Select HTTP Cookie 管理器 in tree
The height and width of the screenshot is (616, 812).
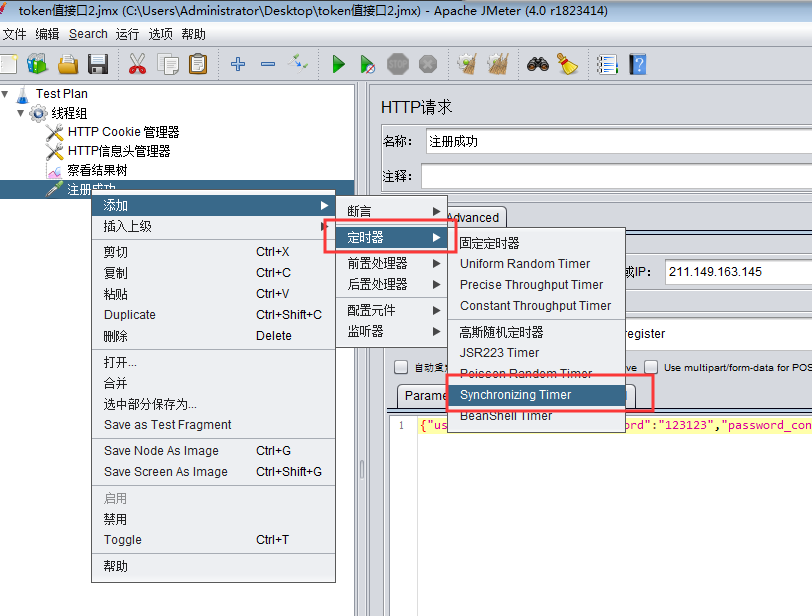click(x=123, y=132)
